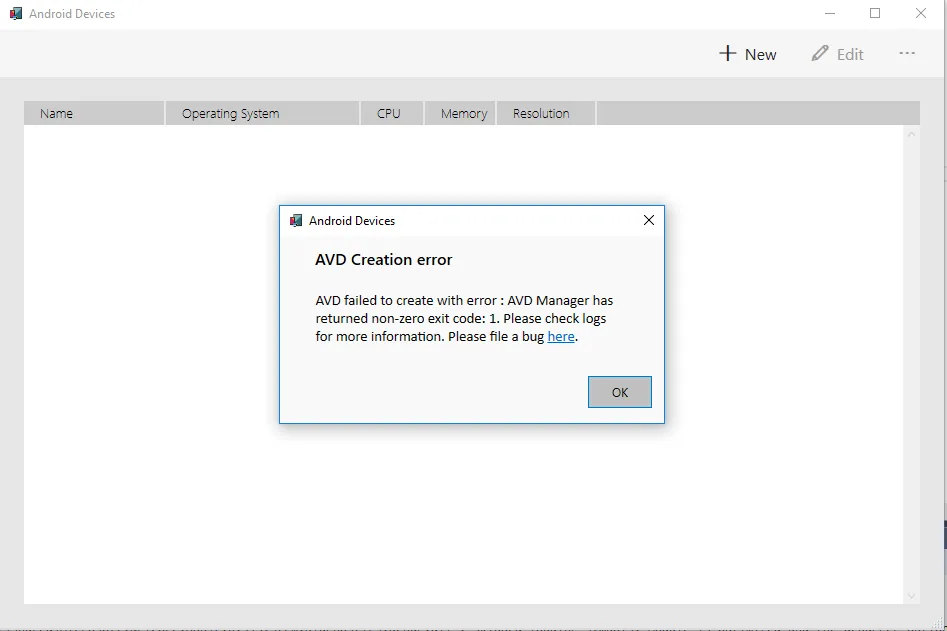
Task: Minimize the Android Devices window
Action: [x=830, y=13]
